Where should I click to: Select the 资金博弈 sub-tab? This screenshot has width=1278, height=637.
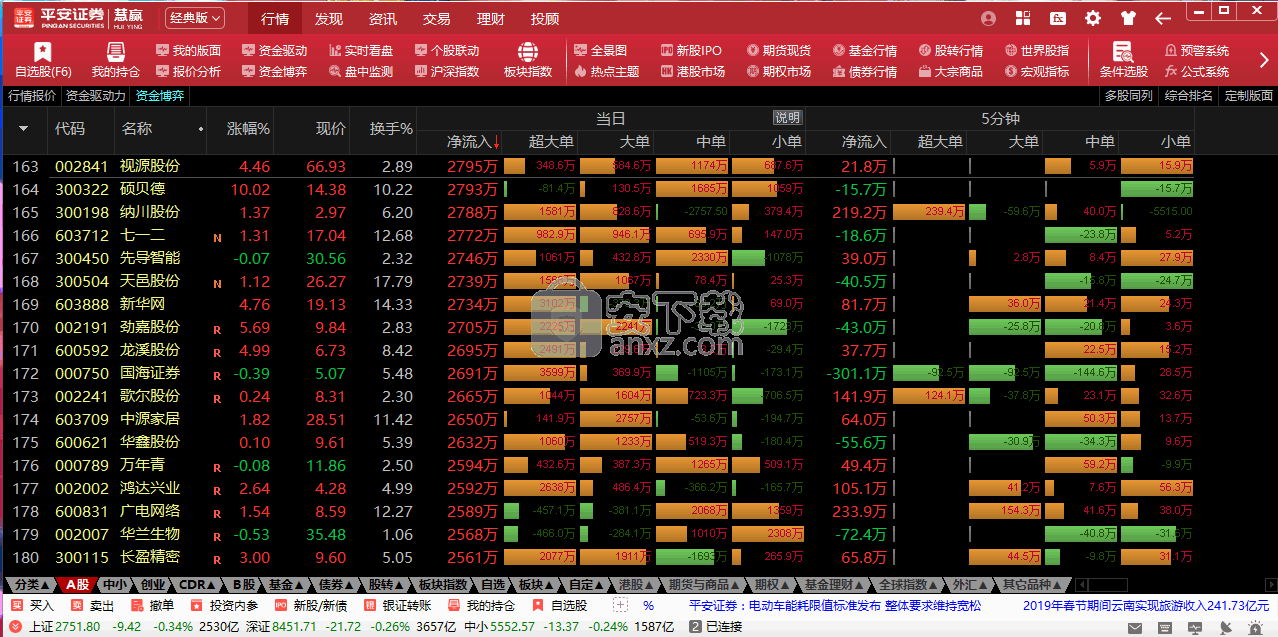coord(159,96)
